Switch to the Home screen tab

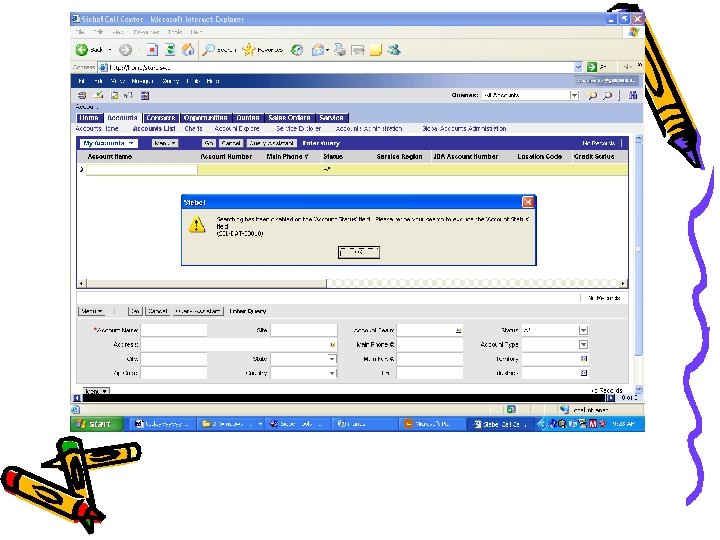click(x=89, y=118)
